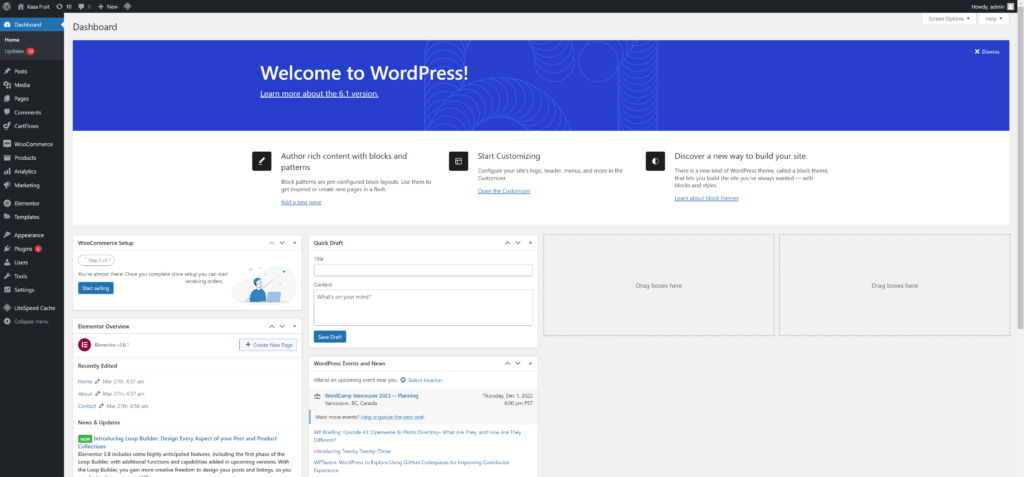The width and height of the screenshot is (1024, 477).
Task: Click the layout icon of Start Customizing
Action: point(458,161)
